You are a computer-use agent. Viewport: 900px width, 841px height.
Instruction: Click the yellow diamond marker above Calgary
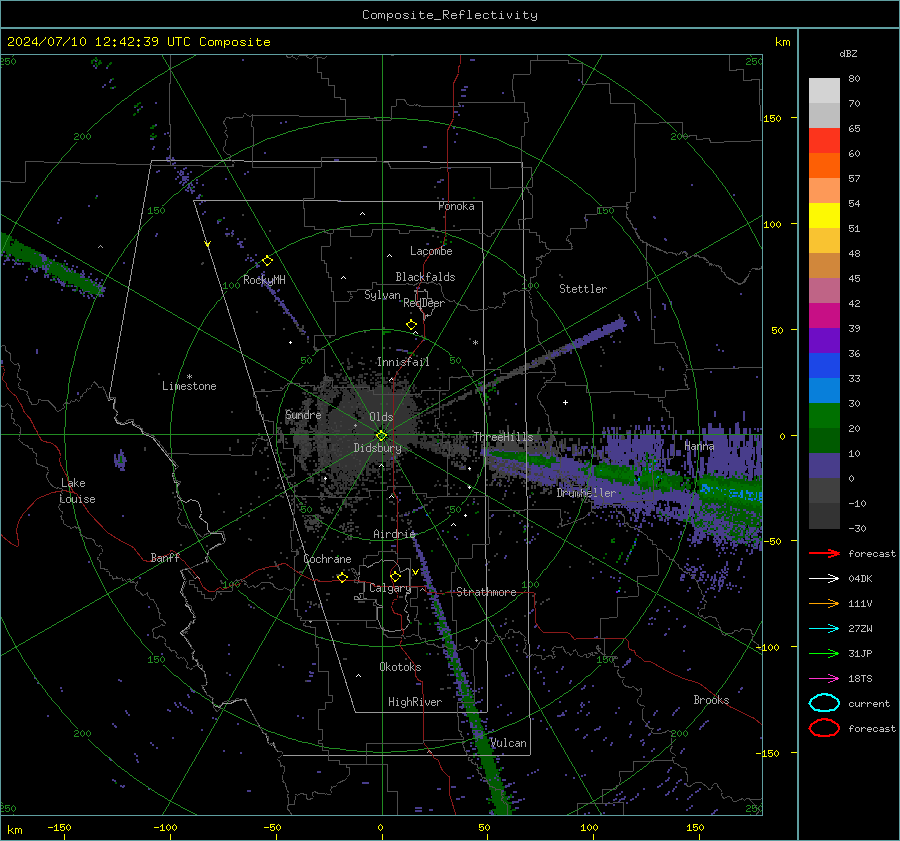[x=395, y=576]
